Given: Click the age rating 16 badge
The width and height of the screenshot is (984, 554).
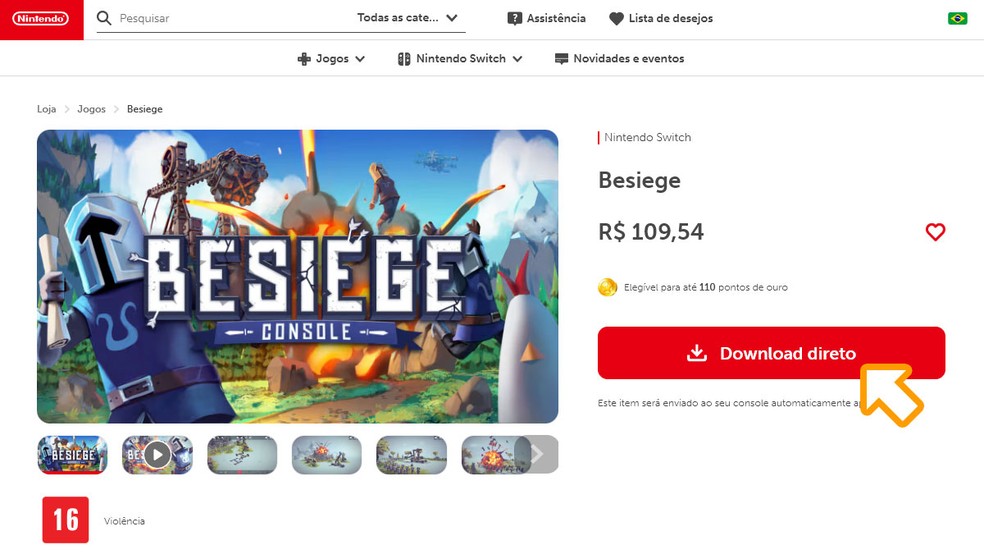Looking at the screenshot, I should pyautogui.click(x=65, y=520).
